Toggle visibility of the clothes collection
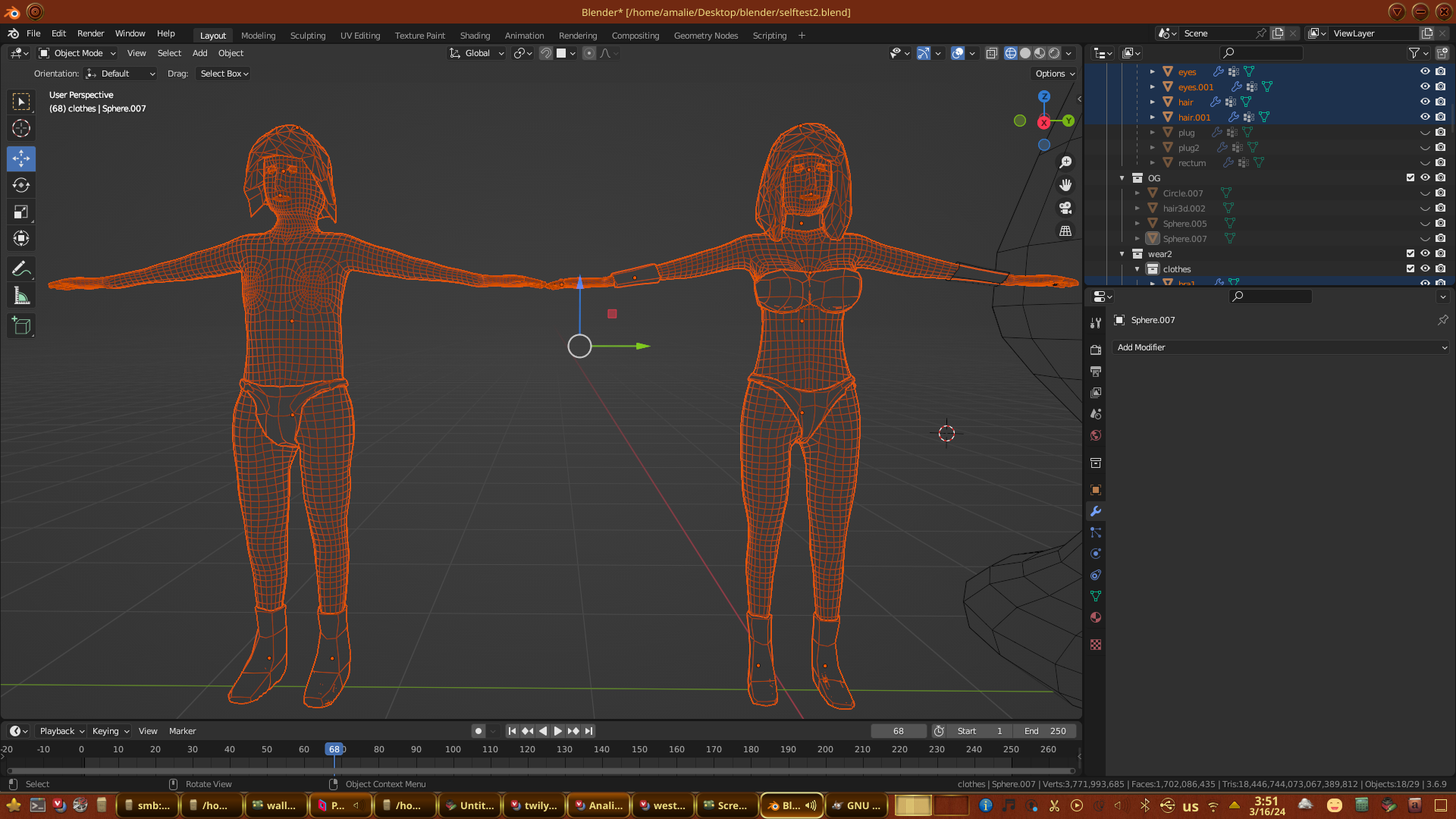Viewport: 1456px width, 819px height. pos(1425,268)
